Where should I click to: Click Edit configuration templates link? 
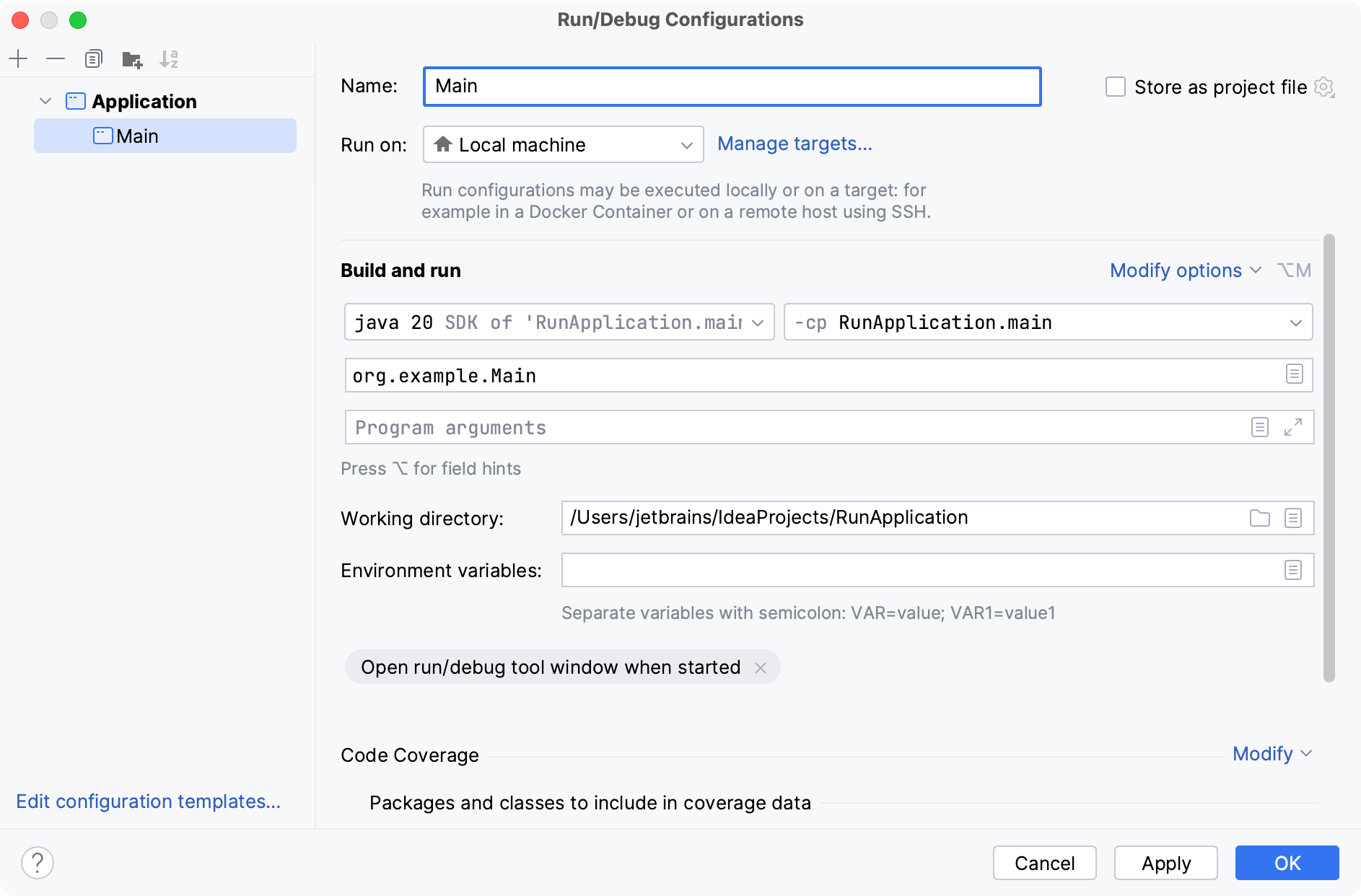[148, 801]
